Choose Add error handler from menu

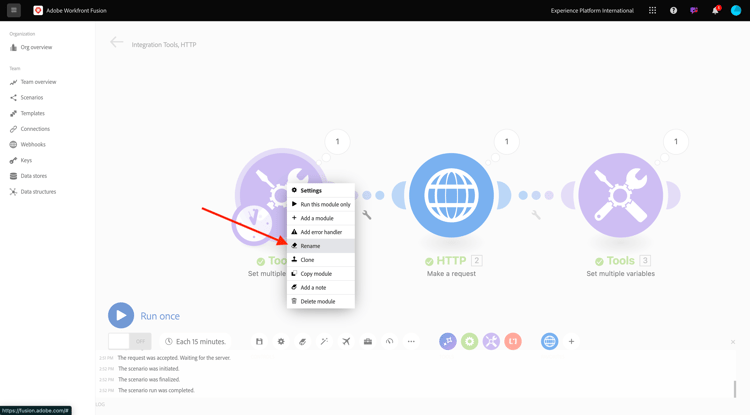pyautogui.click(x=320, y=232)
